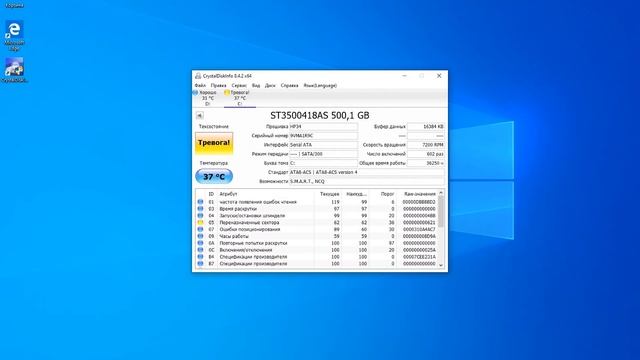The height and width of the screenshot is (360, 640).
Task: Switch to the Хорошо 31 °C disk D:
Action: (x=206, y=98)
